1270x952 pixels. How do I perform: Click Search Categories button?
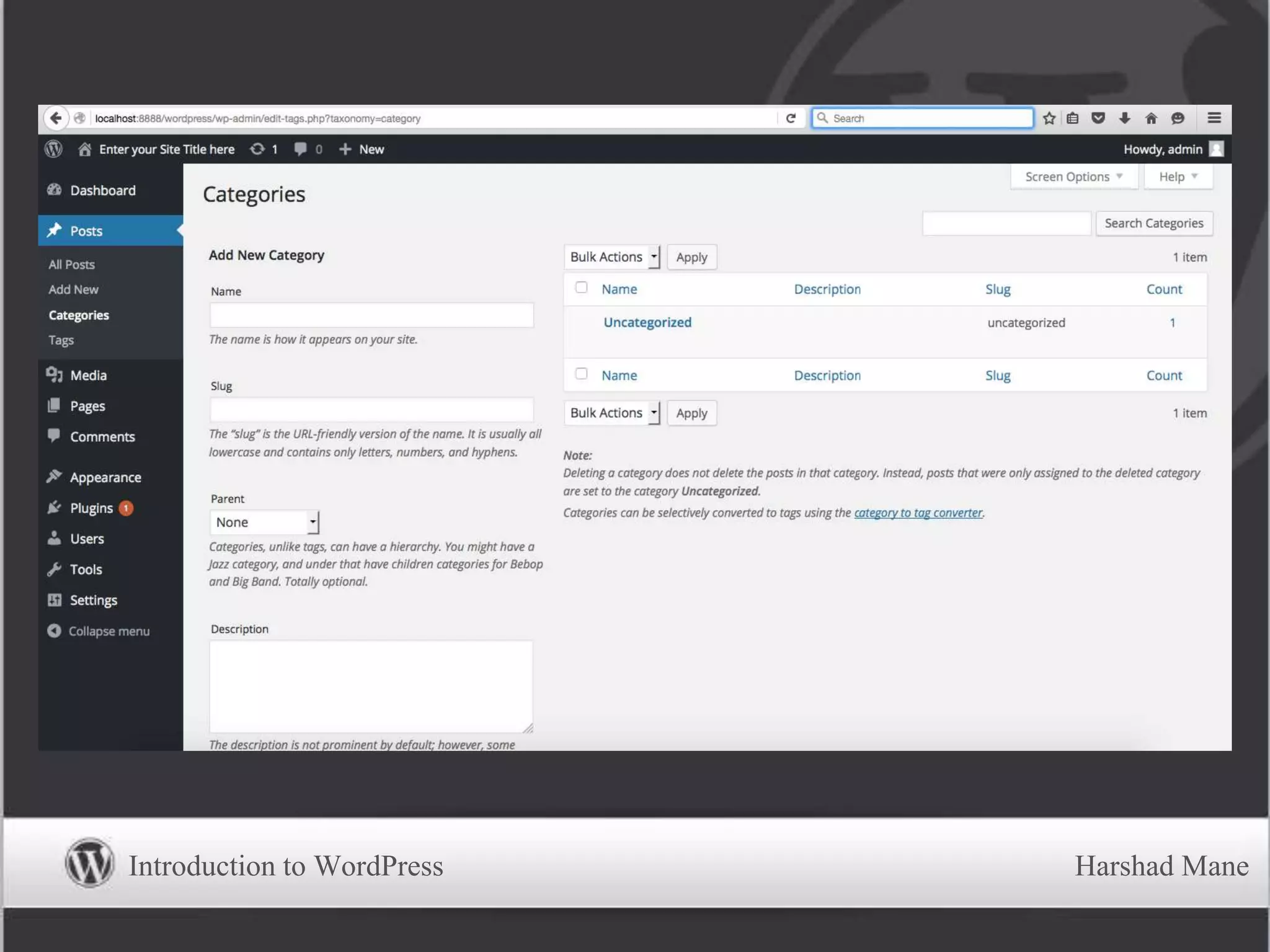tap(1154, 223)
